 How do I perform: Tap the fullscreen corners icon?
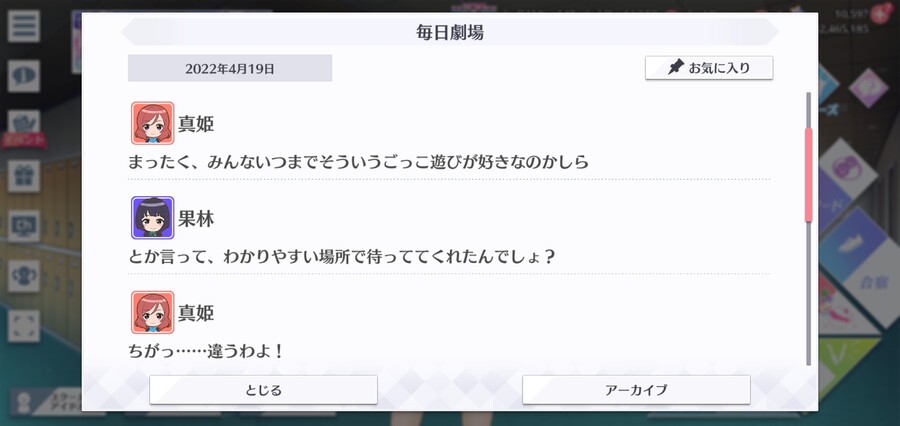pos(24,326)
